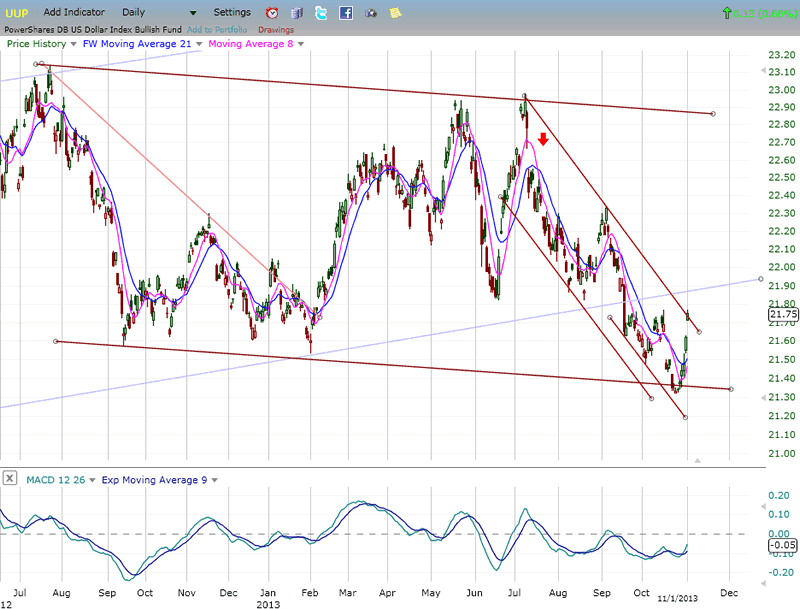Screen dimensions: 800x609
Task: Open the Settings menu
Action: click(x=232, y=12)
